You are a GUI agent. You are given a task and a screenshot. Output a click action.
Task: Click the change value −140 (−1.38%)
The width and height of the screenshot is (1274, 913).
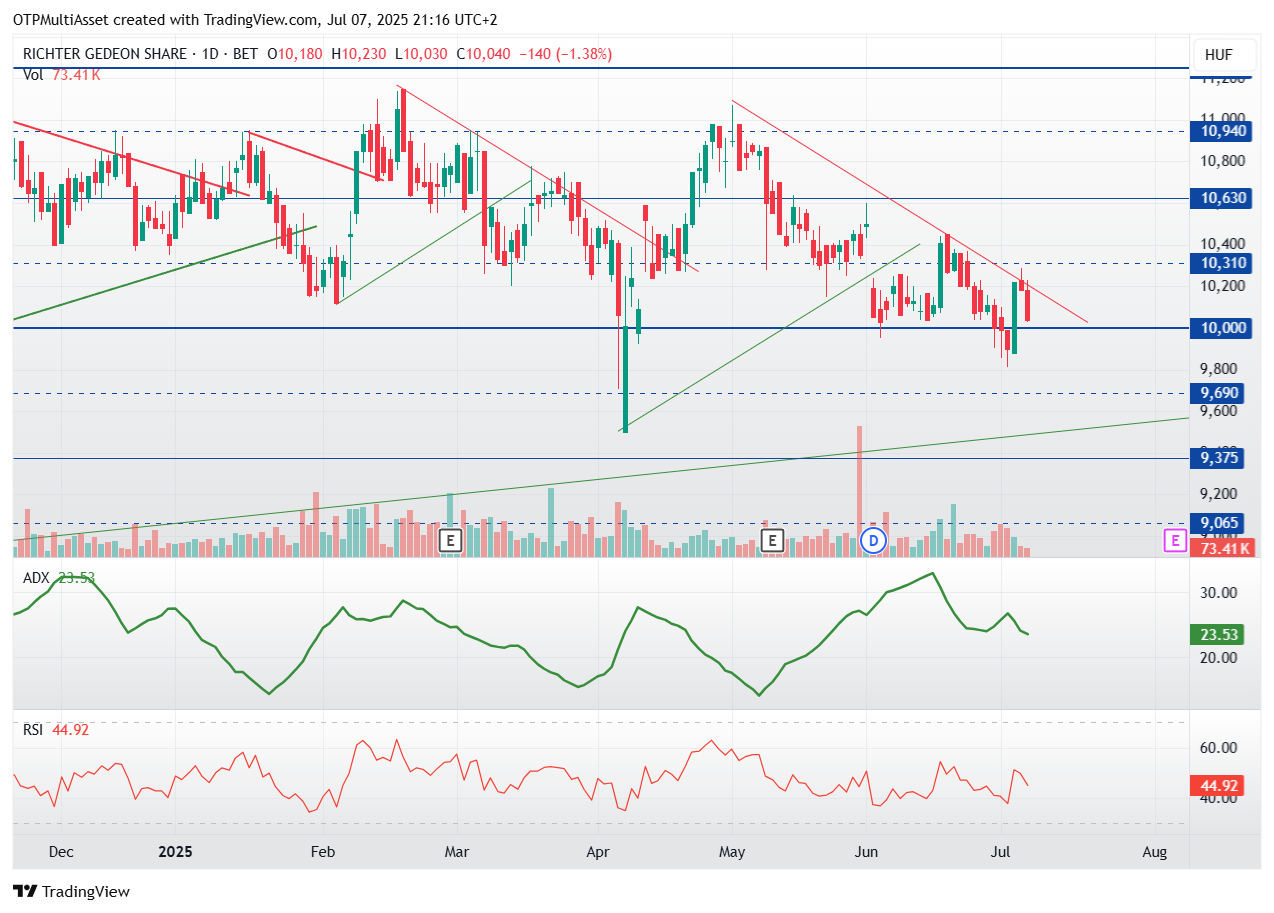(x=565, y=54)
